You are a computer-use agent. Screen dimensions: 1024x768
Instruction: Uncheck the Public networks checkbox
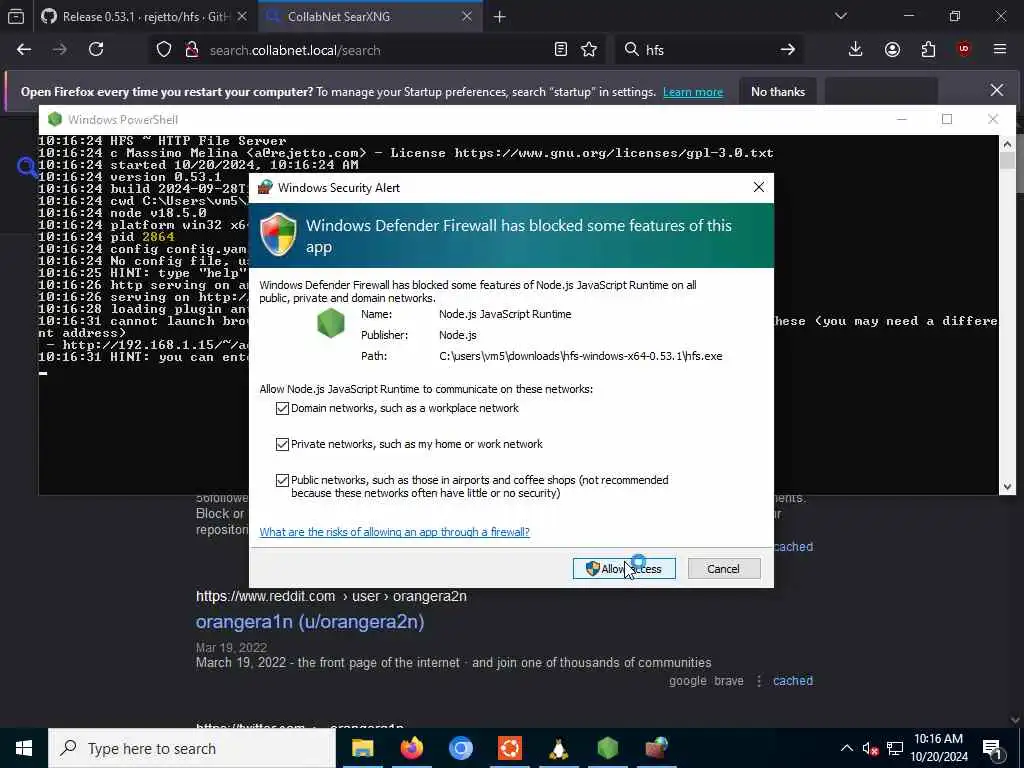click(x=282, y=480)
